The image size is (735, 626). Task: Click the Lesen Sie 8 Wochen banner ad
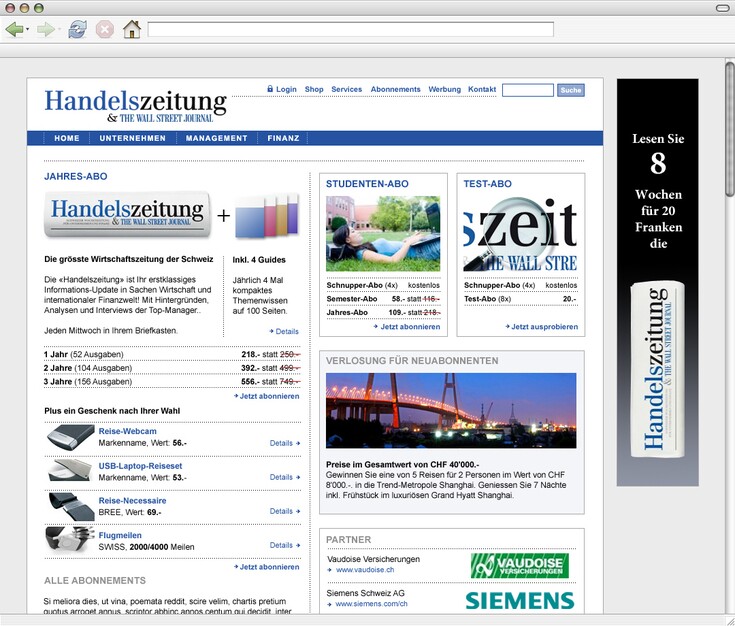[658, 282]
